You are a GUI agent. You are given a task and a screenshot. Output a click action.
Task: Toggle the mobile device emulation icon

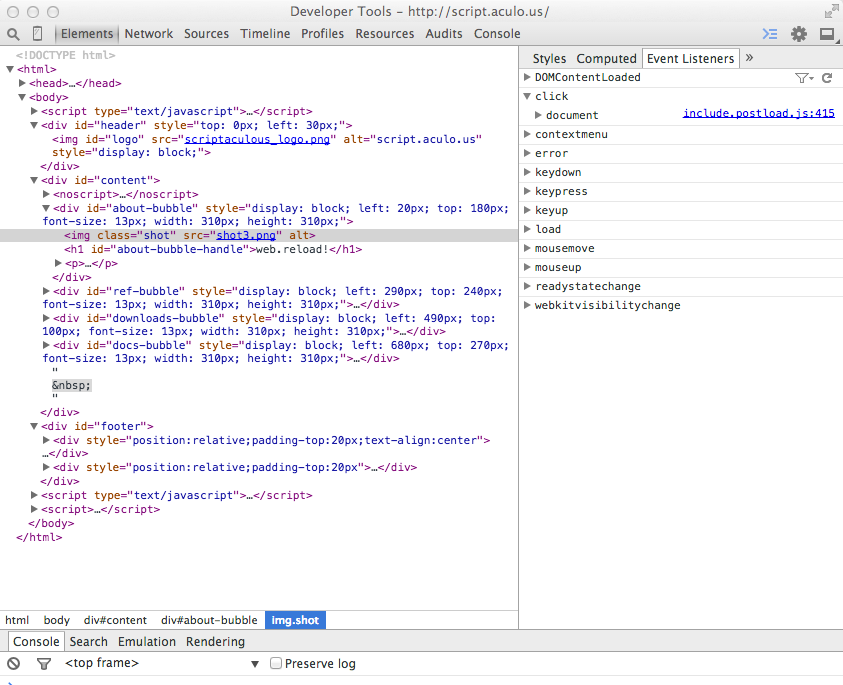37,33
